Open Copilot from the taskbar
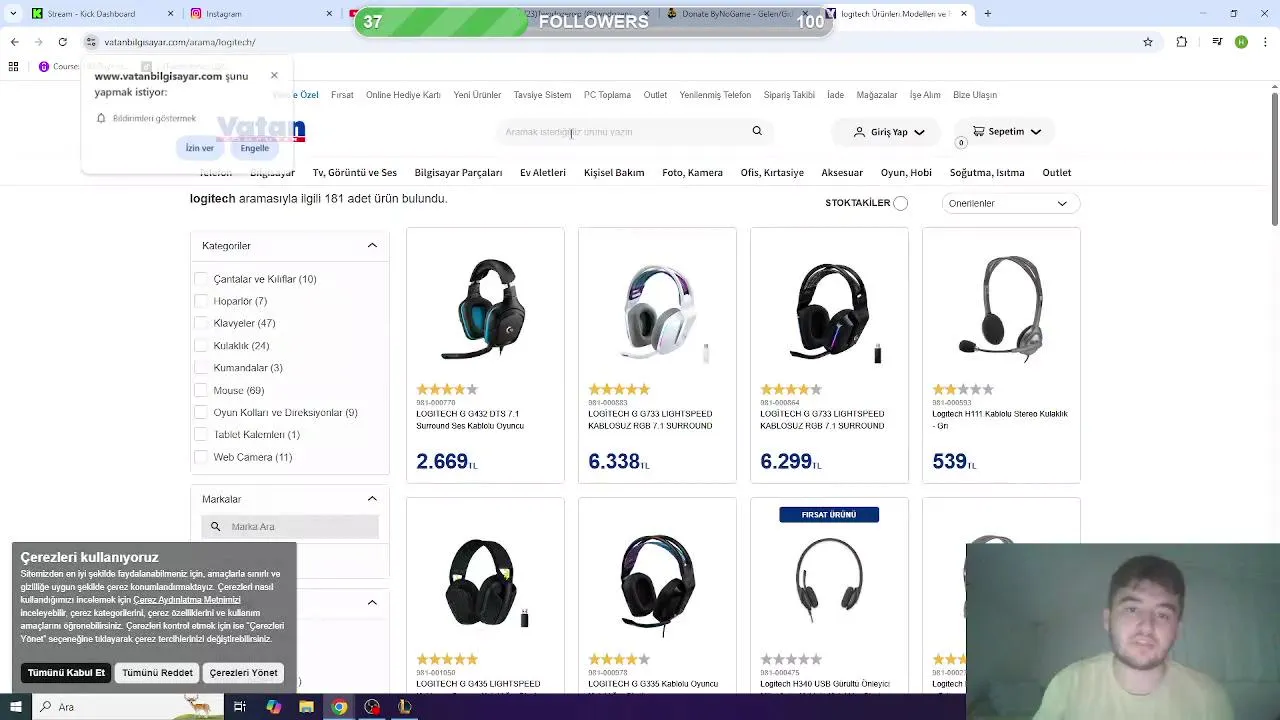The image size is (1280, 720). [273, 707]
